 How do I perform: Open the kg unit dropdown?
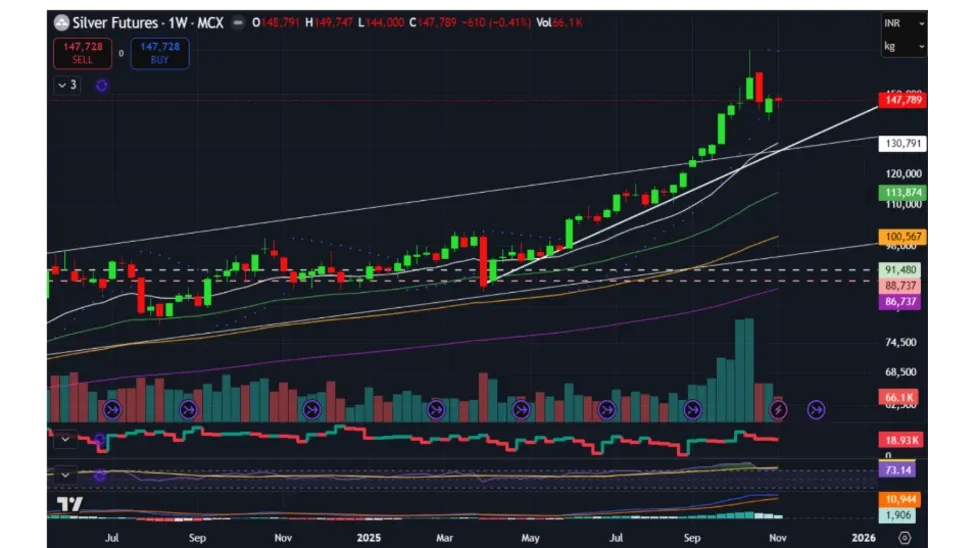point(904,47)
